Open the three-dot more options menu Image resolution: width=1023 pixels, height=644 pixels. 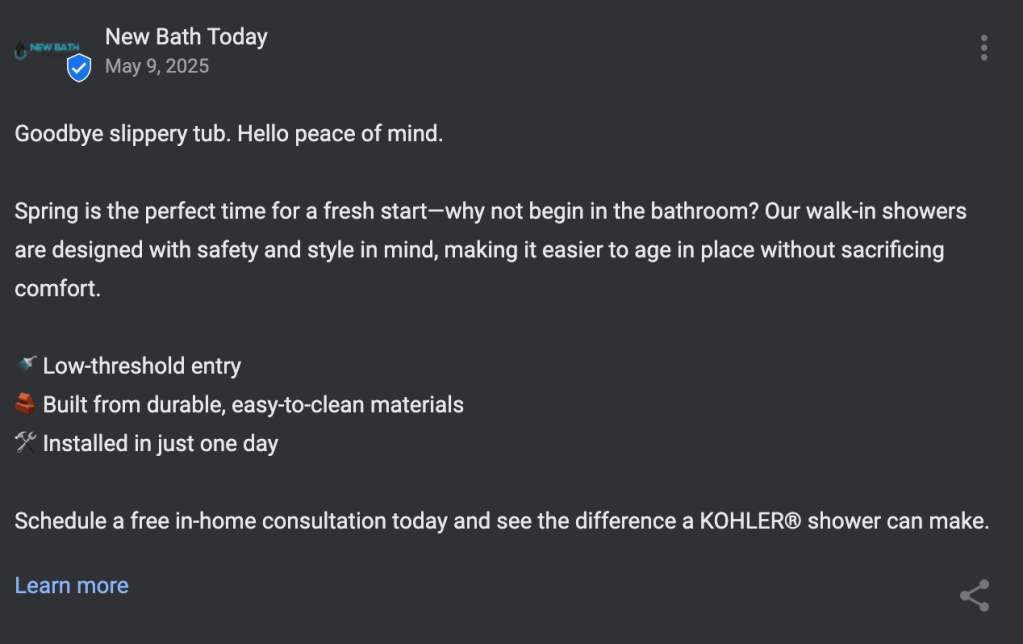984,48
